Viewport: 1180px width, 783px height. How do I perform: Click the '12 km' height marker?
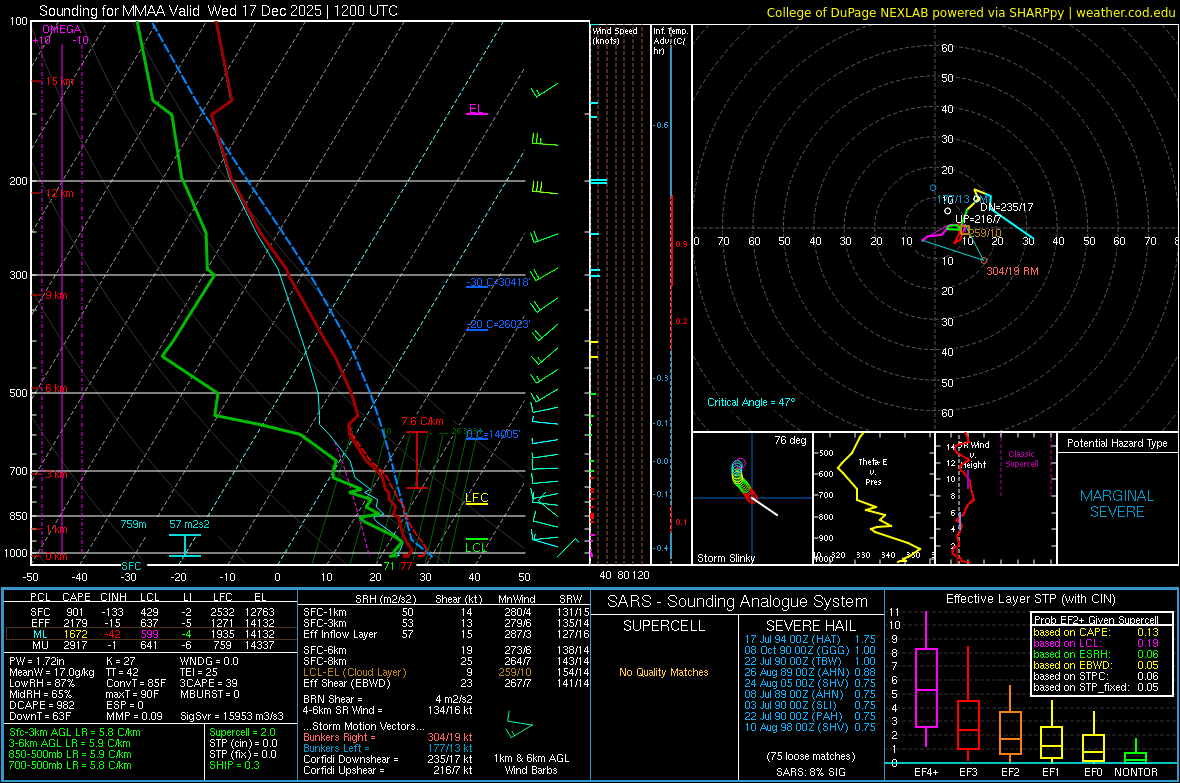[59, 193]
